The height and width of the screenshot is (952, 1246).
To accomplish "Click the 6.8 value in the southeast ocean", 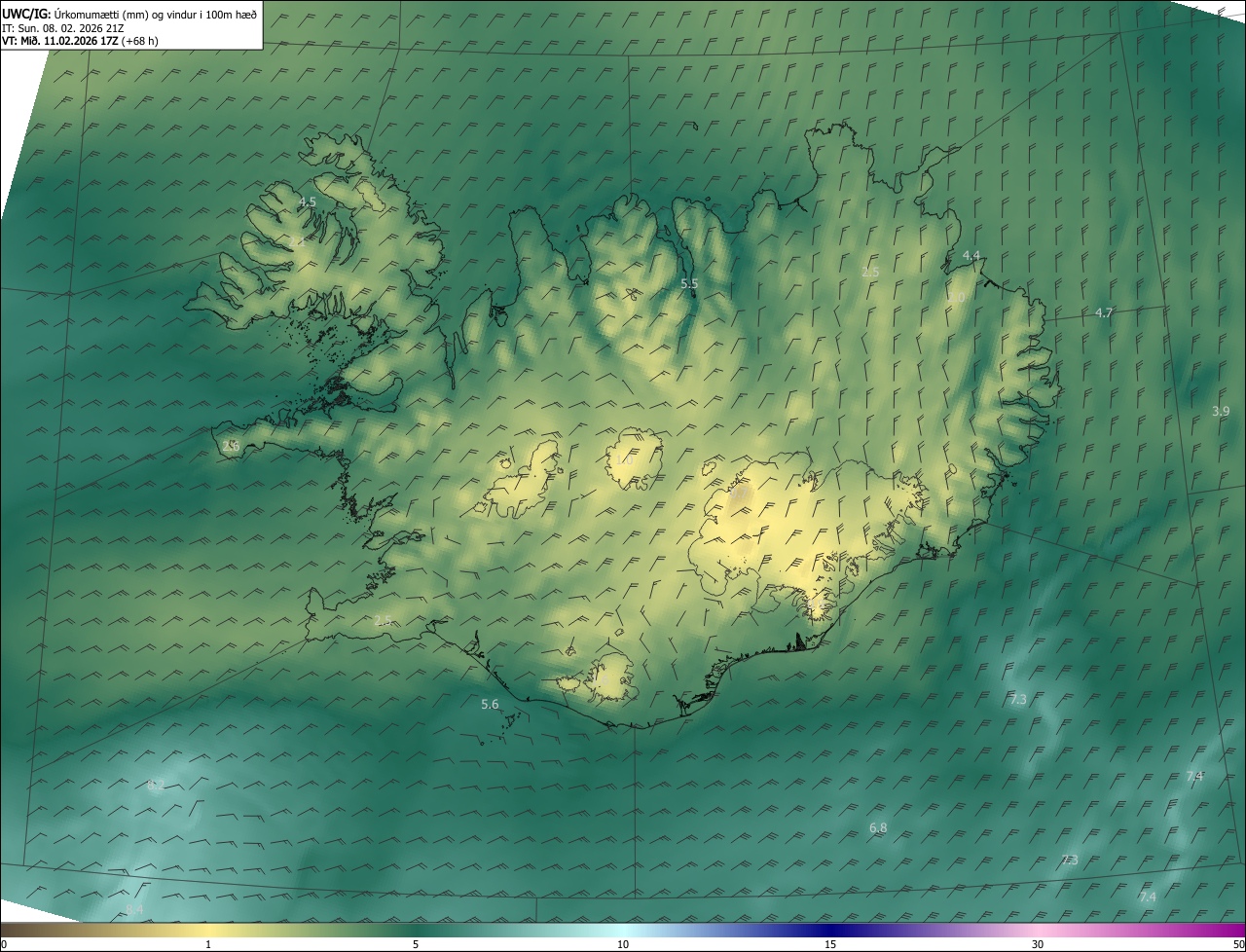I will point(878,827).
